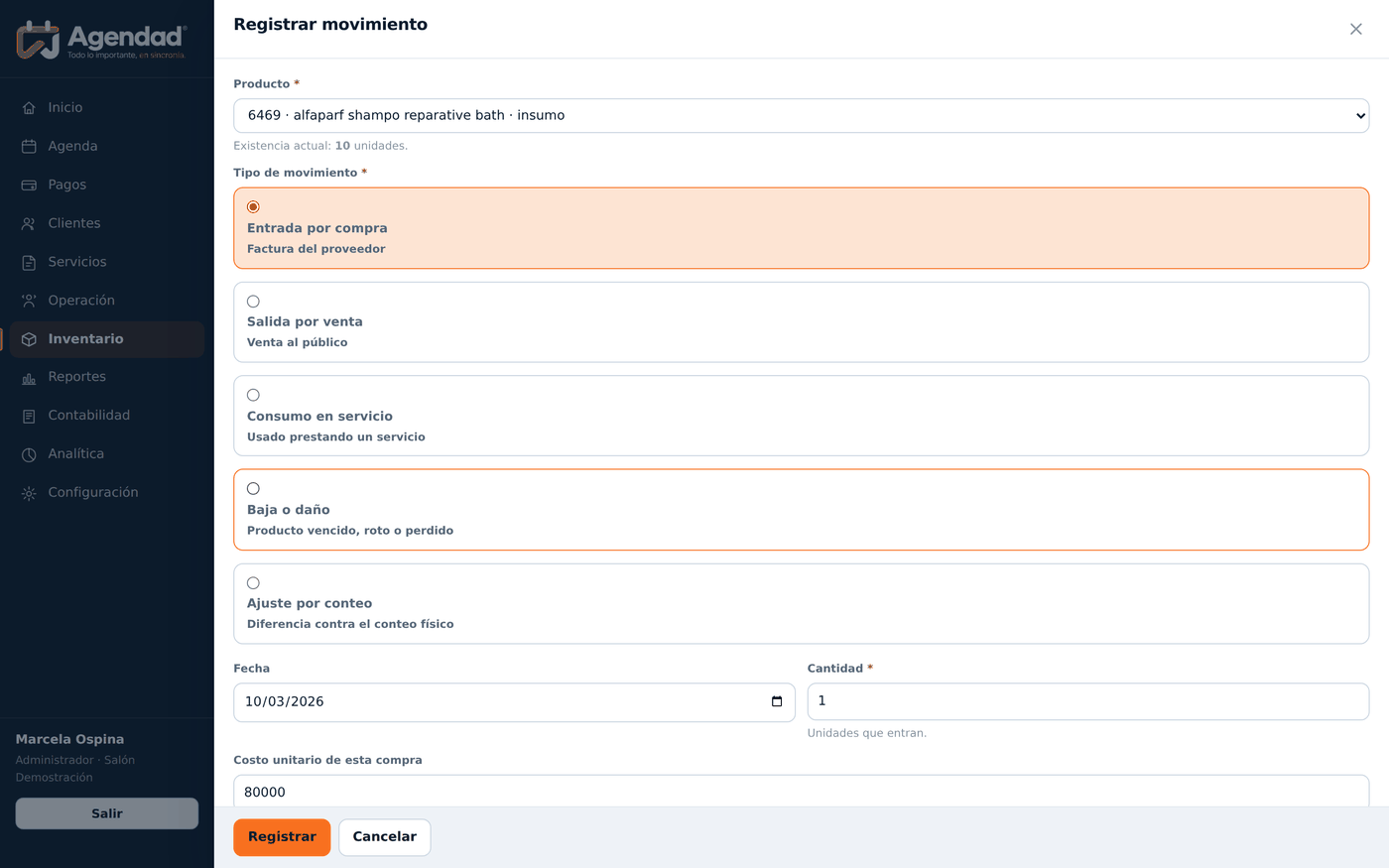Viewport: 1389px width, 868px height.
Task: Click the Unidades que entran hint
Action: 867,733
